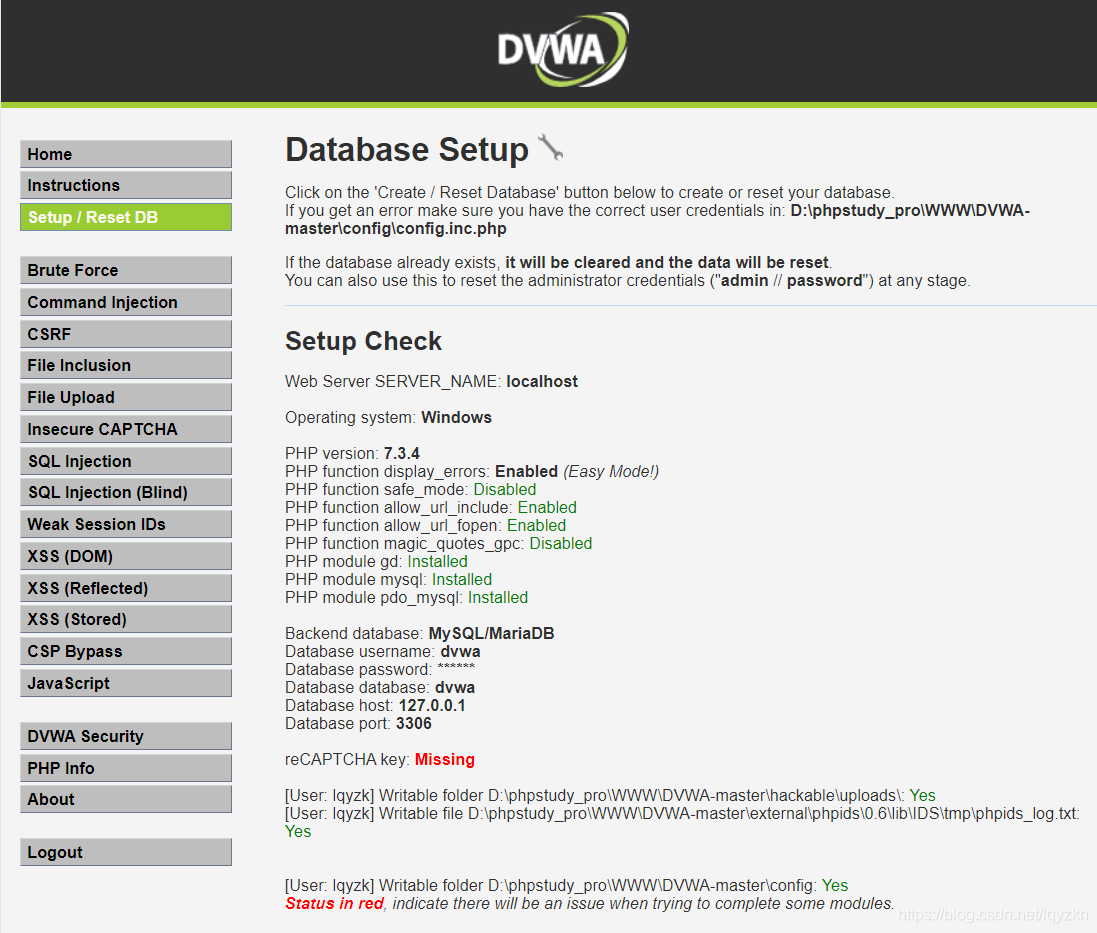Click Database database 'dvwa' value

point(455,688)
